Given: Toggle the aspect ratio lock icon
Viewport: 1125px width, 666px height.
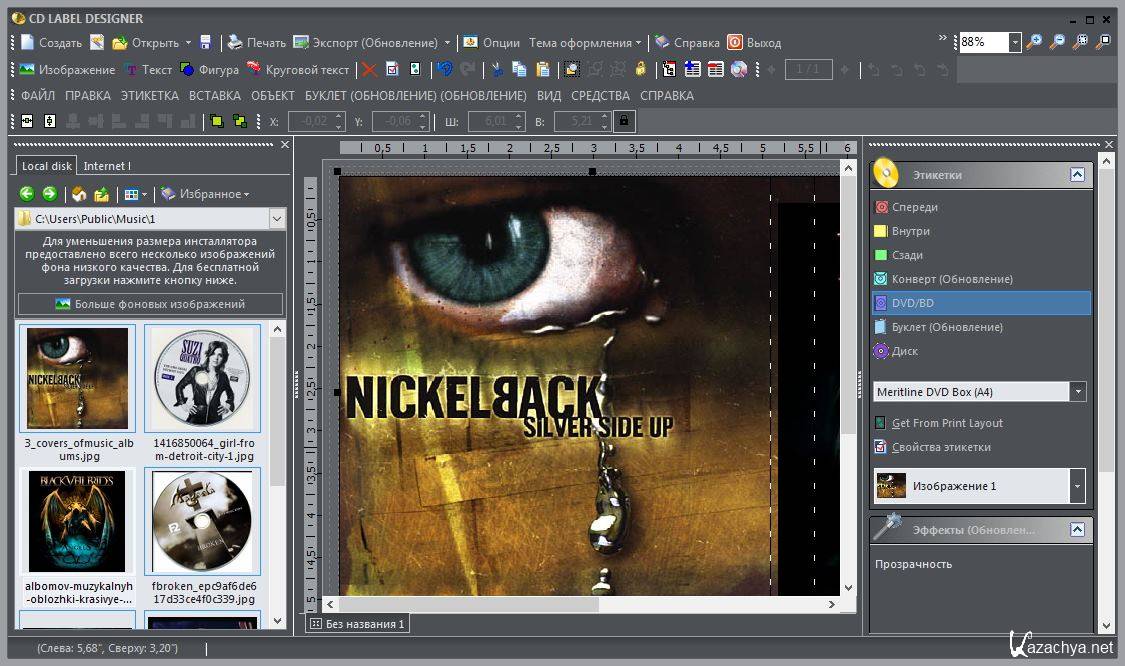Looking at the screenshot, I should click(x=623, y=121).
